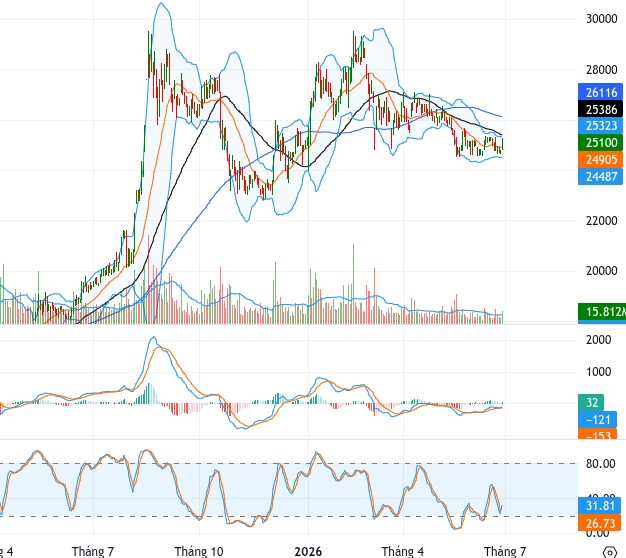The image size is (626, 558).
Task: Click the 20000 price axis value
Action: point(601,271)
